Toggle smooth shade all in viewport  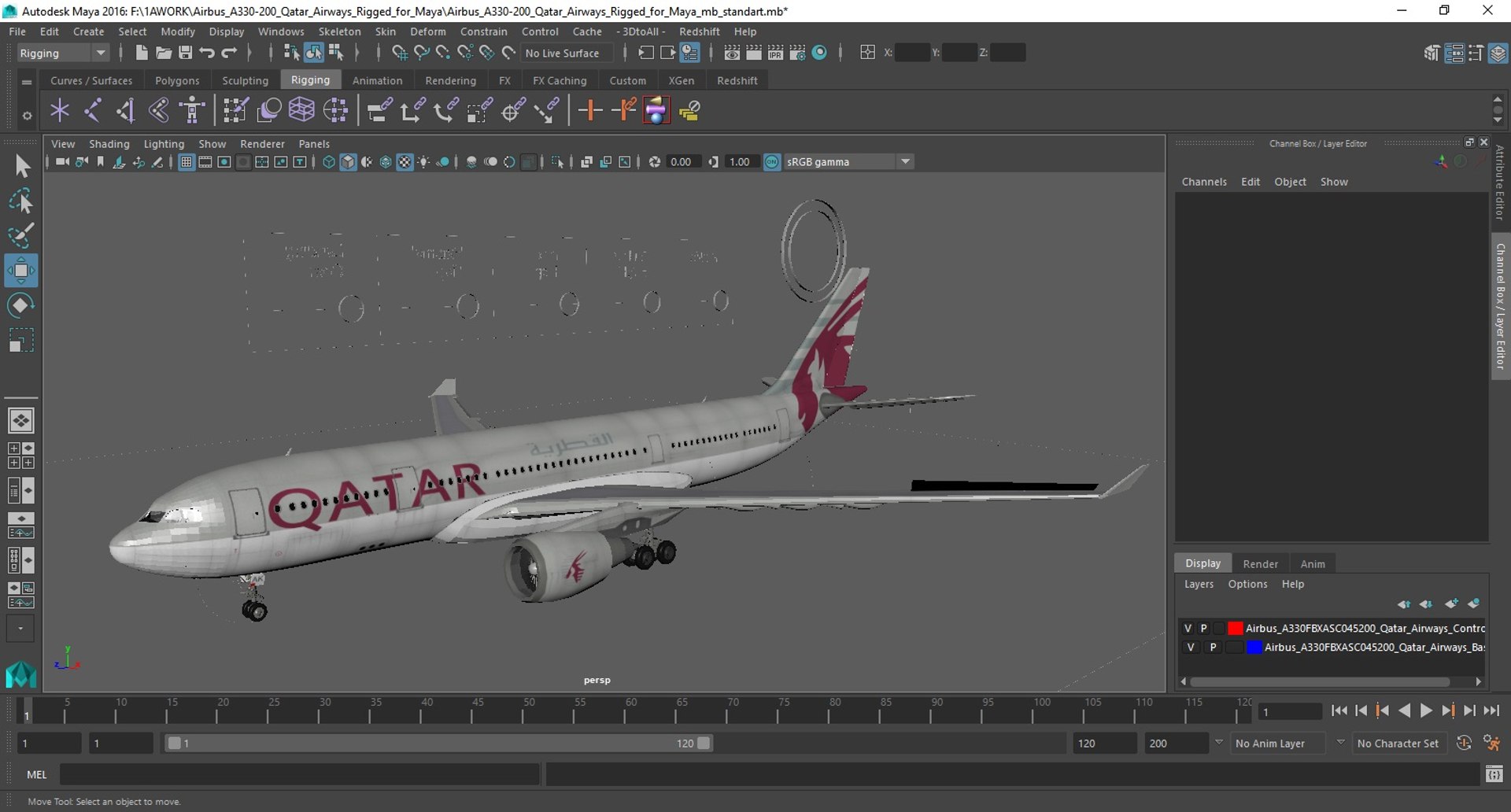(348, 162)
